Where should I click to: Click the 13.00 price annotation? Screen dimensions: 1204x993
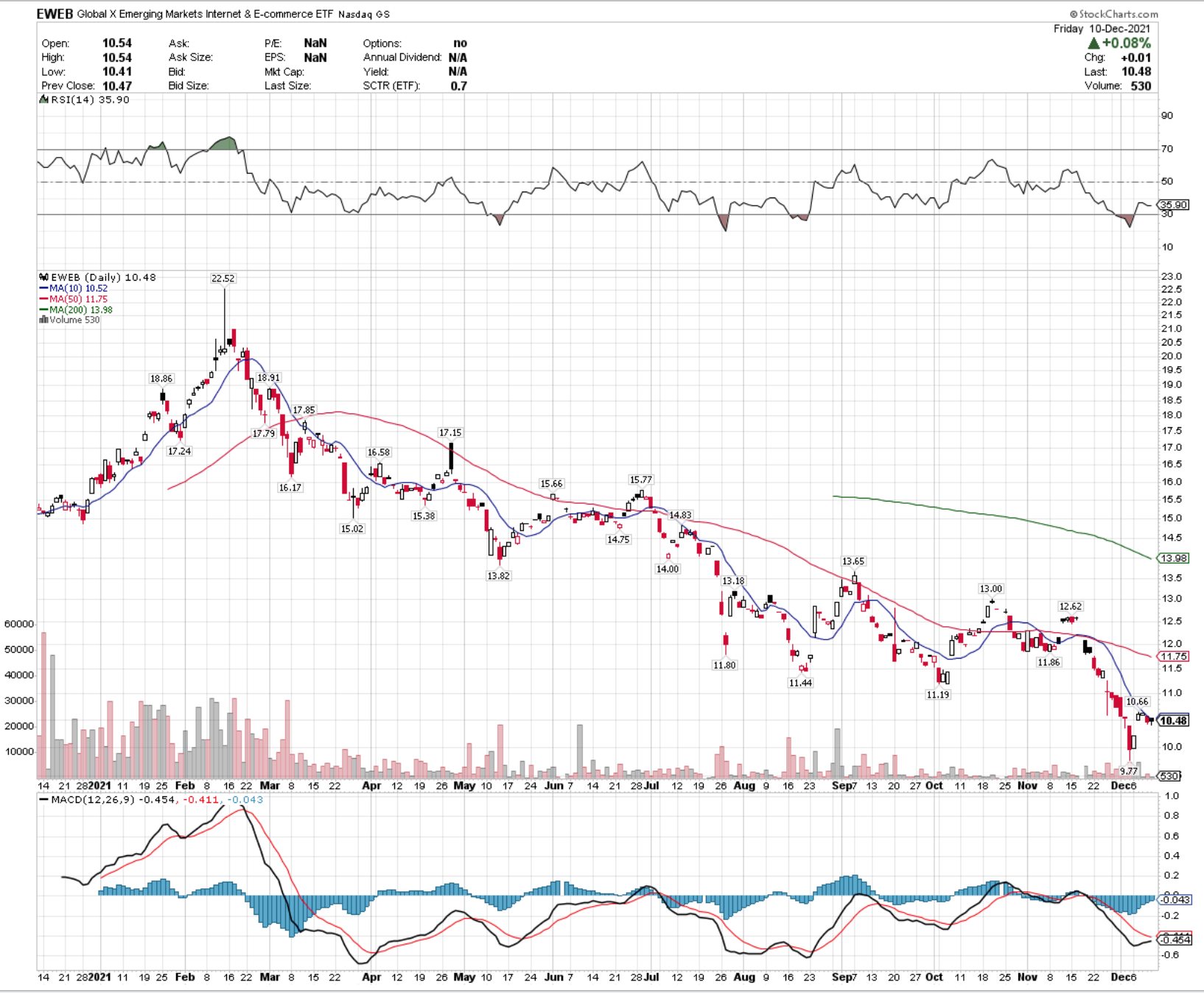pos(991,589)
